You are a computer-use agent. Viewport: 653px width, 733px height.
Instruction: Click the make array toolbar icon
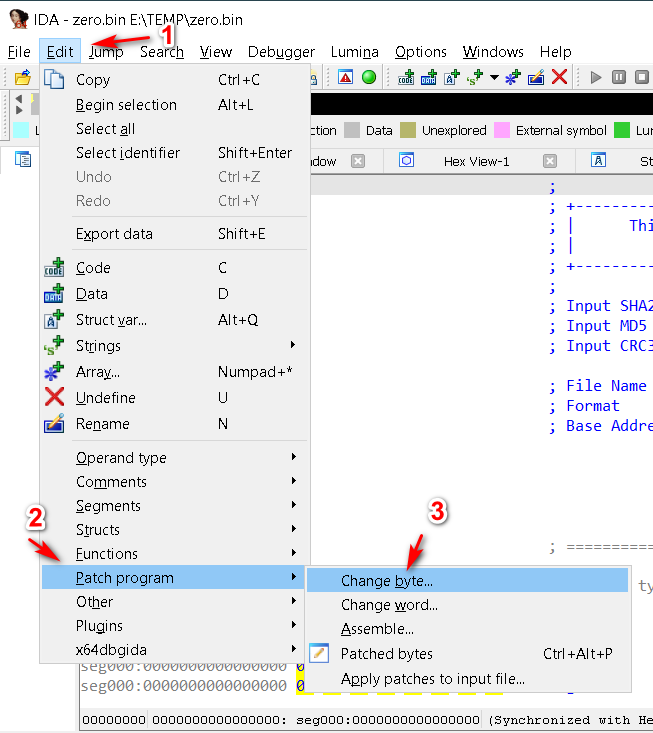coord(513,77)
